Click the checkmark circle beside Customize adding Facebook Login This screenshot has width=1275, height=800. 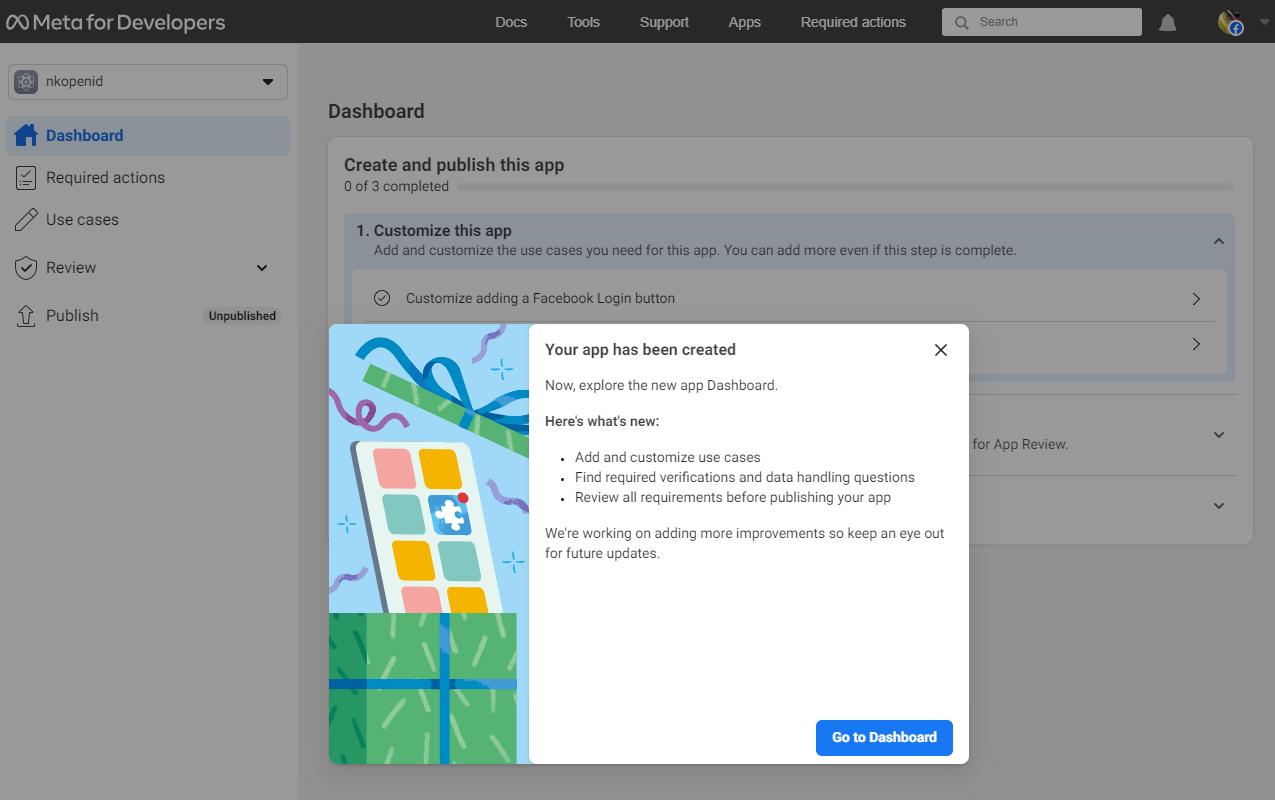382,298
